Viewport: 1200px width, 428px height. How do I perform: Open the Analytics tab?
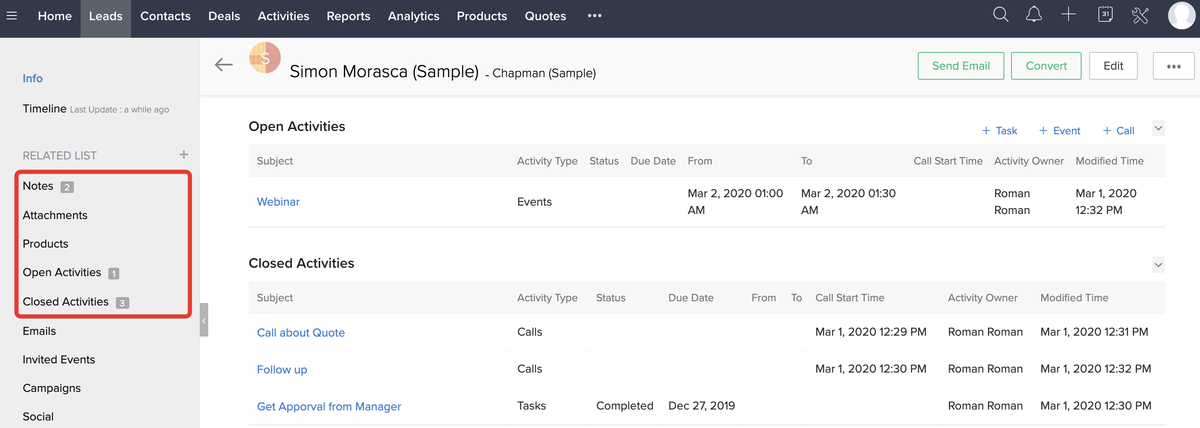pos(414,16)
